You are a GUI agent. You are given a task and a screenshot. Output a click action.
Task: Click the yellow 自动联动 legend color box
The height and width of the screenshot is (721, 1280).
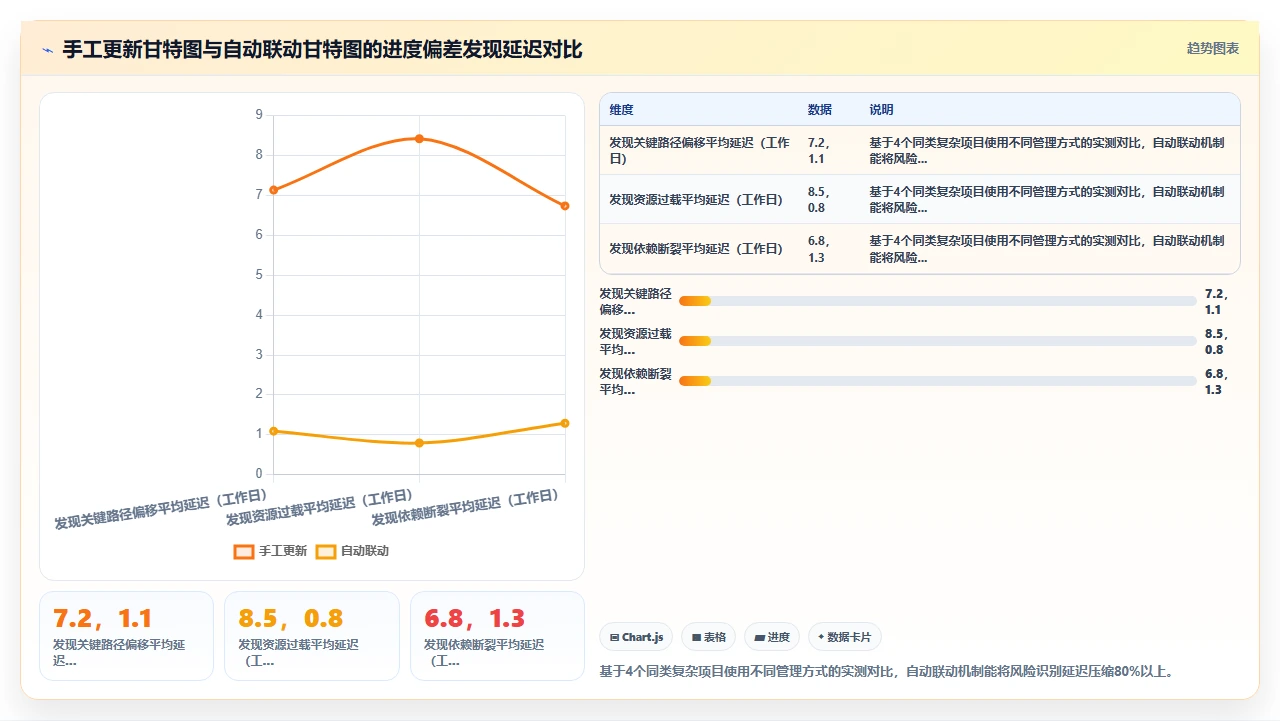(x=326, y=551)
